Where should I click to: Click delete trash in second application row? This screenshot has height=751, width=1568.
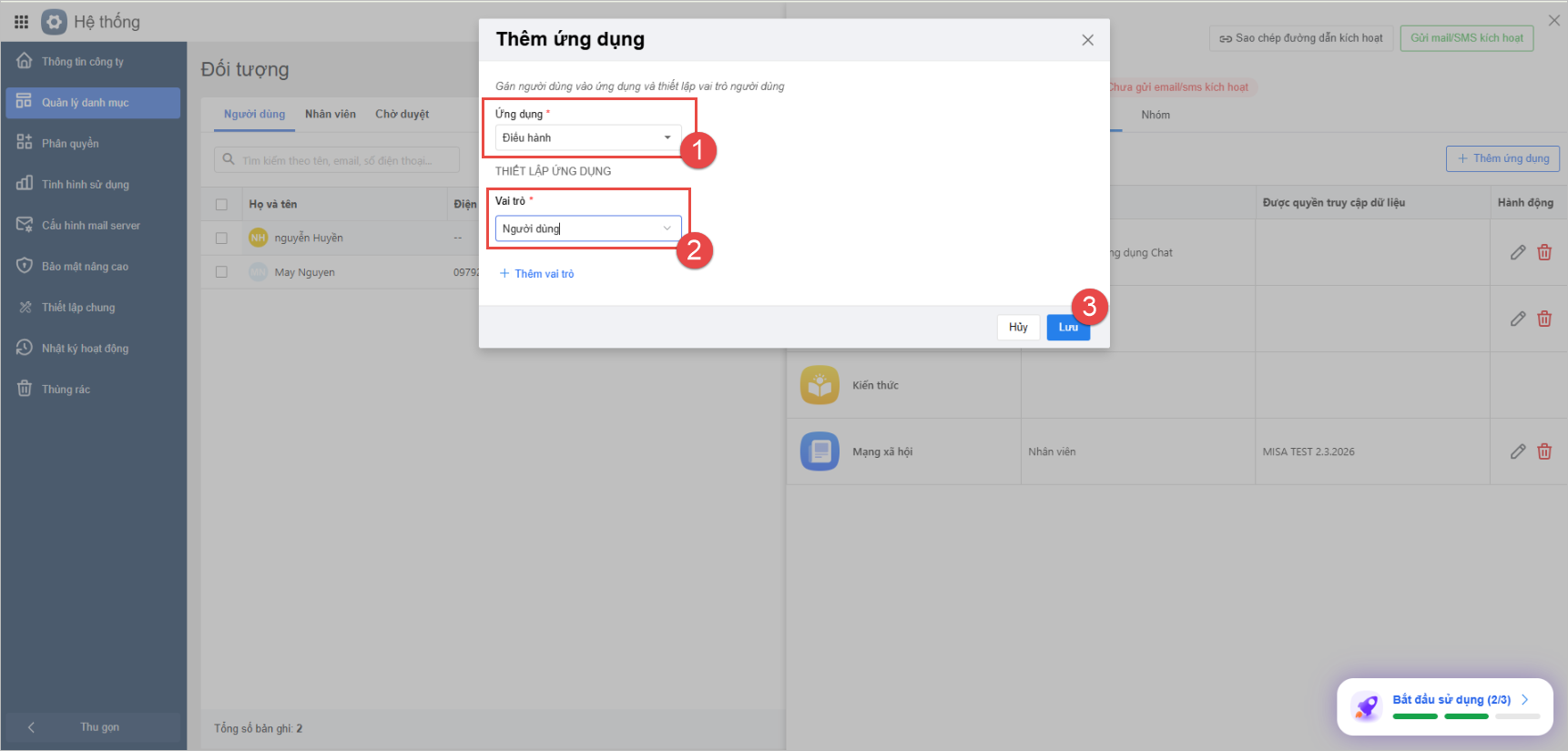[x=1544, y=320]
